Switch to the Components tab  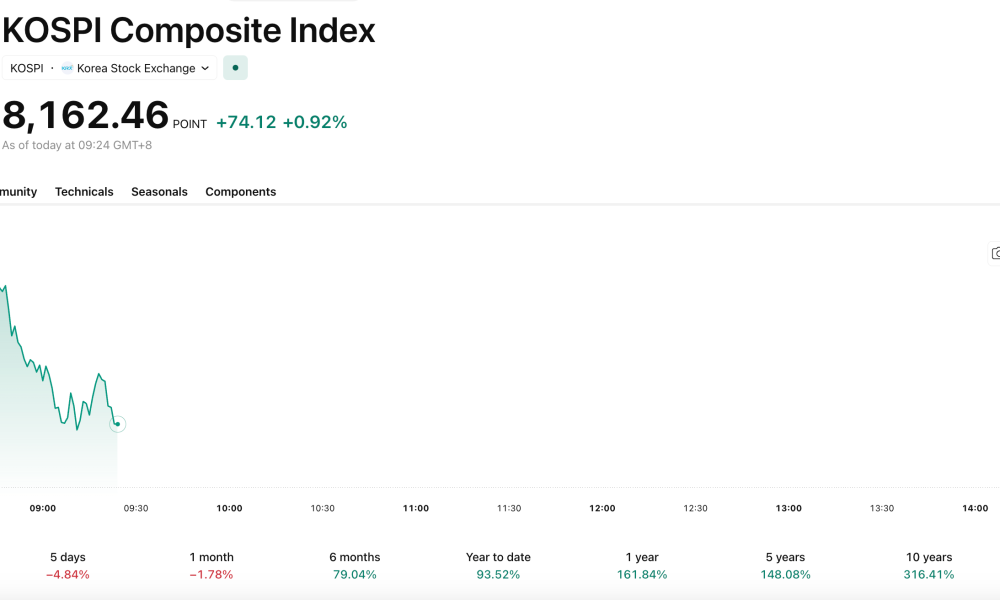[x=240, y=192]
